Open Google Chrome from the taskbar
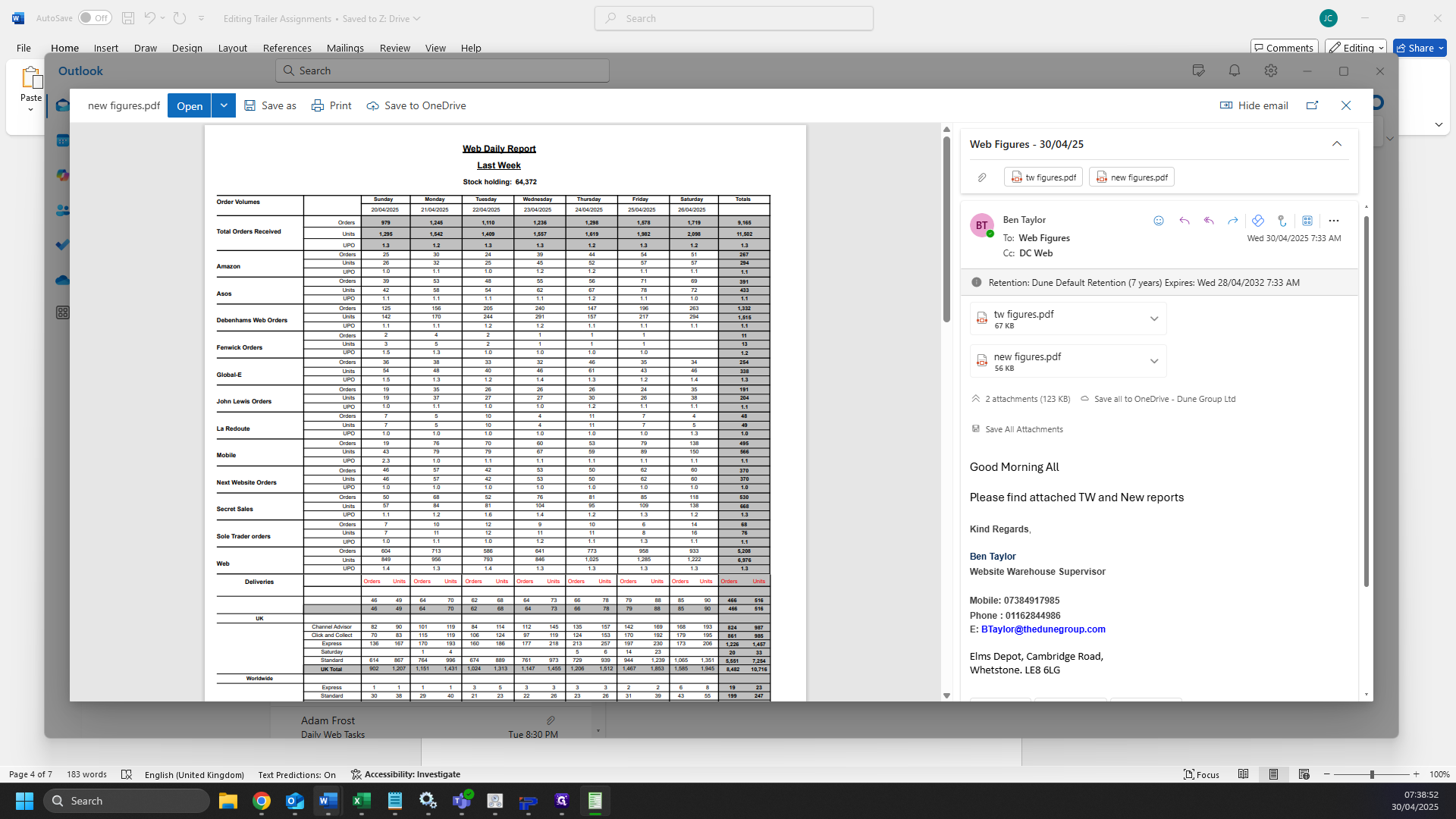This screenshot has height=819, width=1456. click(x=262, y=801)
